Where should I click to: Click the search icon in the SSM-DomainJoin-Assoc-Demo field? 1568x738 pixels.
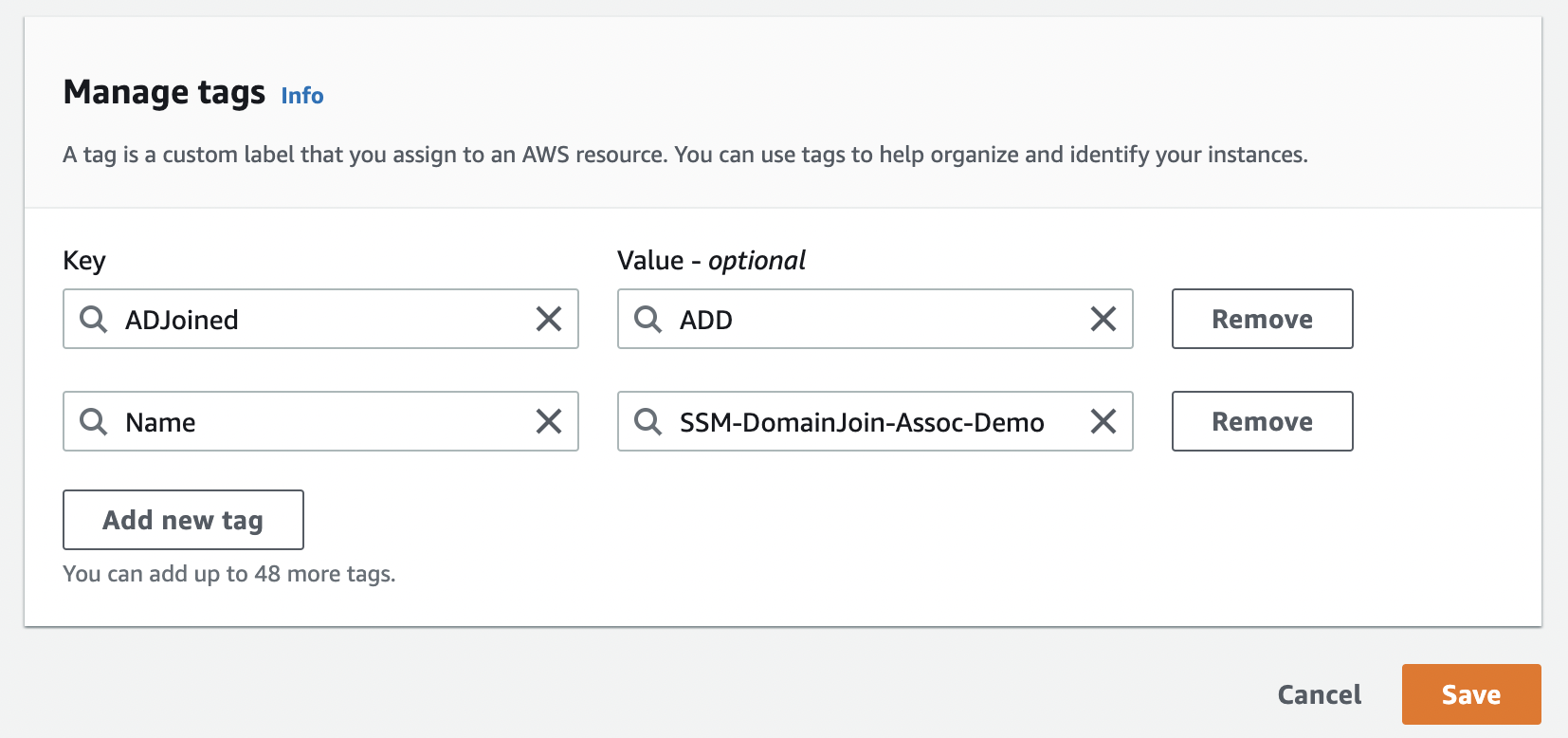tap(647, 422)
